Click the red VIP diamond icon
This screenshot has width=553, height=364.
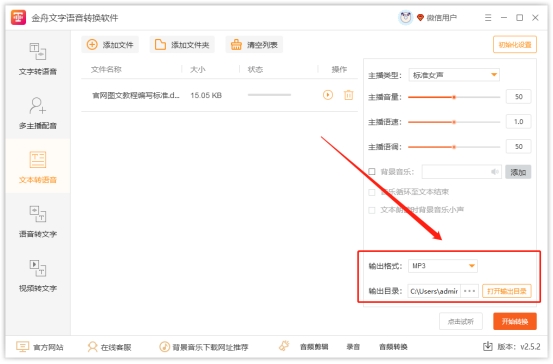(x=420, y=17)
